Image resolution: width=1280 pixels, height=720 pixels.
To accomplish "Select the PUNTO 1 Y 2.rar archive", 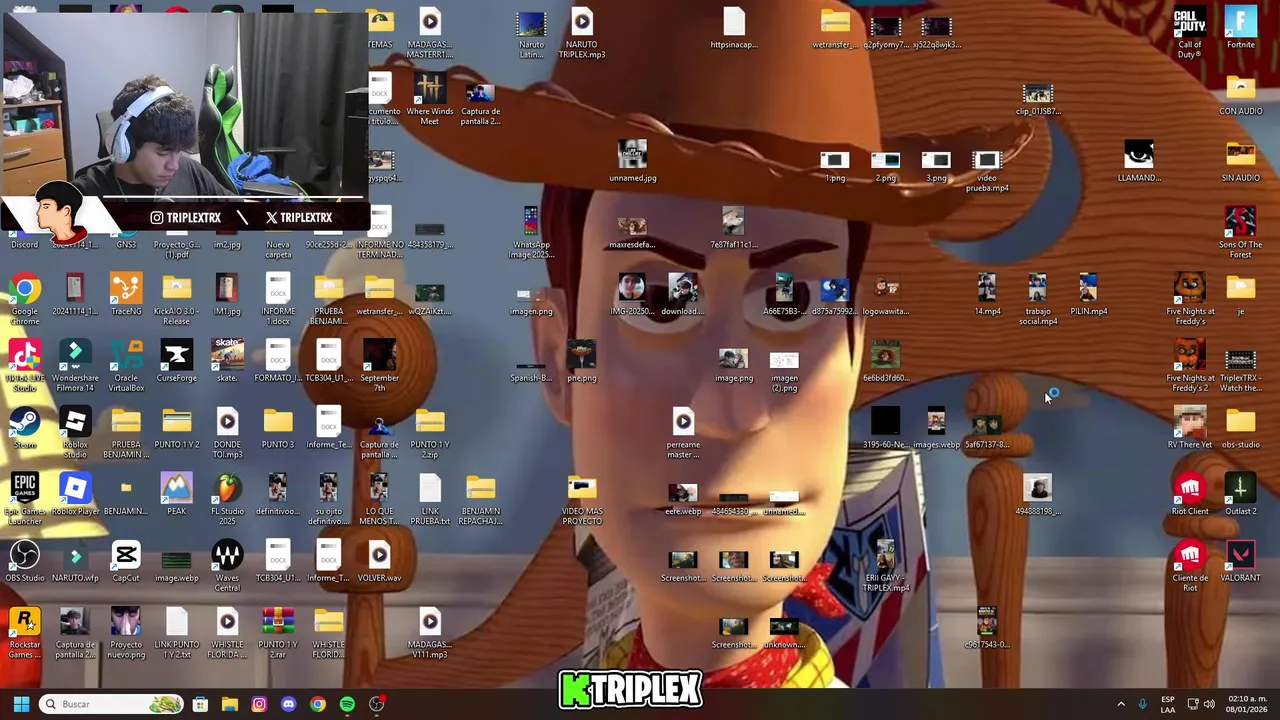I will coord(277,632).
